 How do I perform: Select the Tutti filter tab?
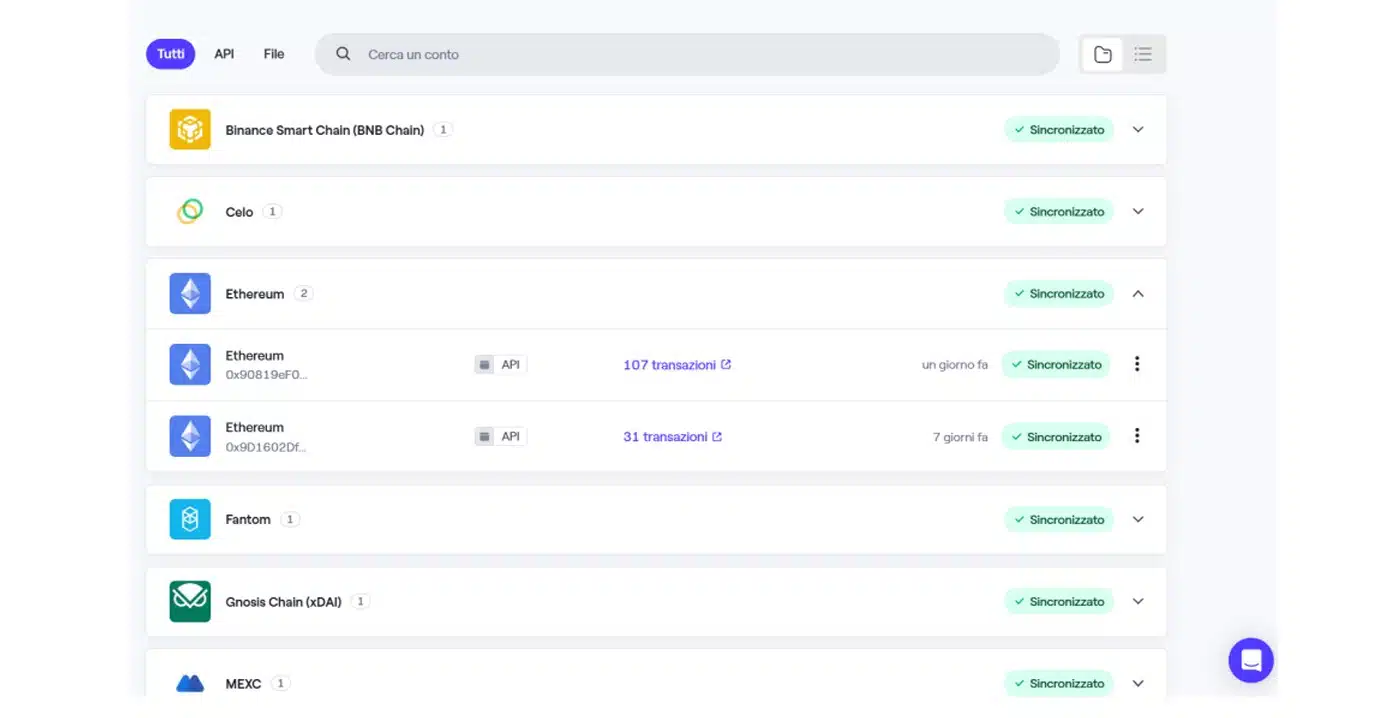coord(171,54)
